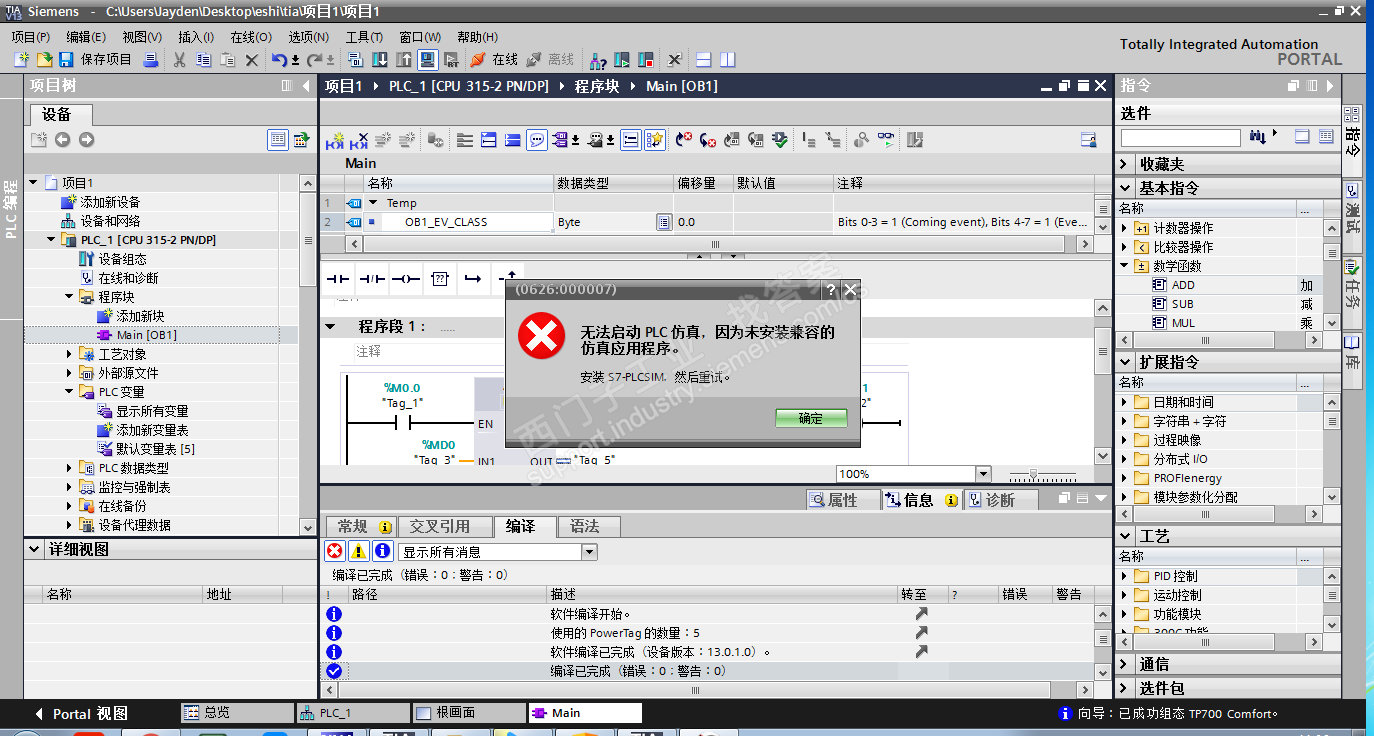Expand the 计数器操作 folder
1374x736 pixels.
1124,228
